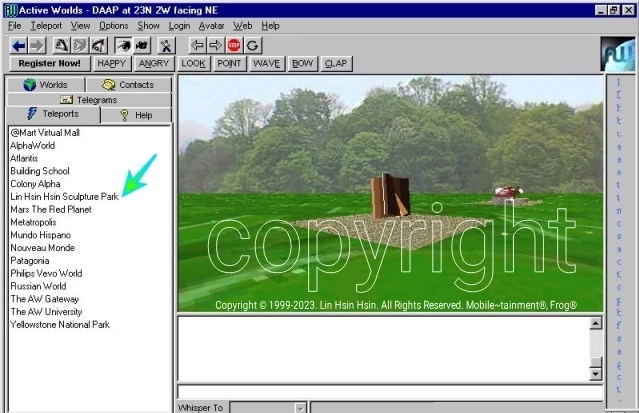Select Philips Vevo World entry
The image size is (639, 413).
(46, 274)
